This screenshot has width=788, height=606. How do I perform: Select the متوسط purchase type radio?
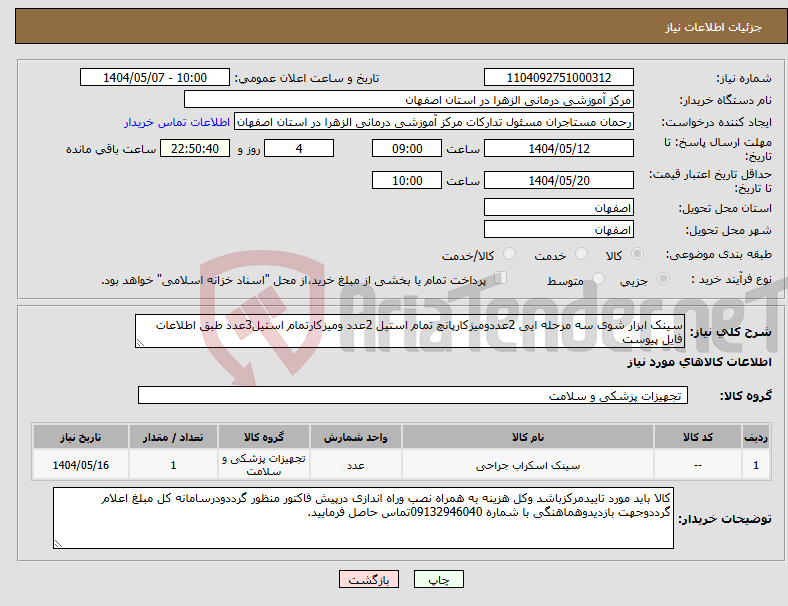point(598,278)
